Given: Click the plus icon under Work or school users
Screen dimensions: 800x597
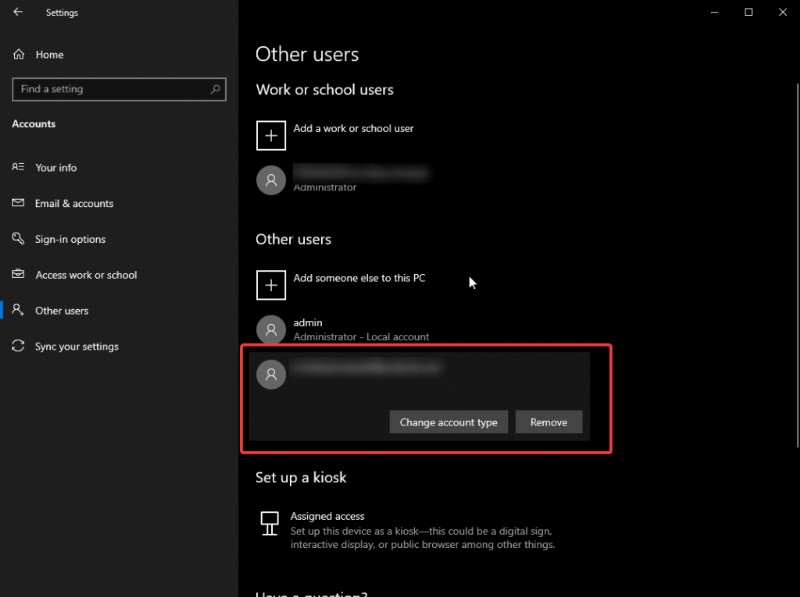Looking at the screenshot, I should click(270, 135).
